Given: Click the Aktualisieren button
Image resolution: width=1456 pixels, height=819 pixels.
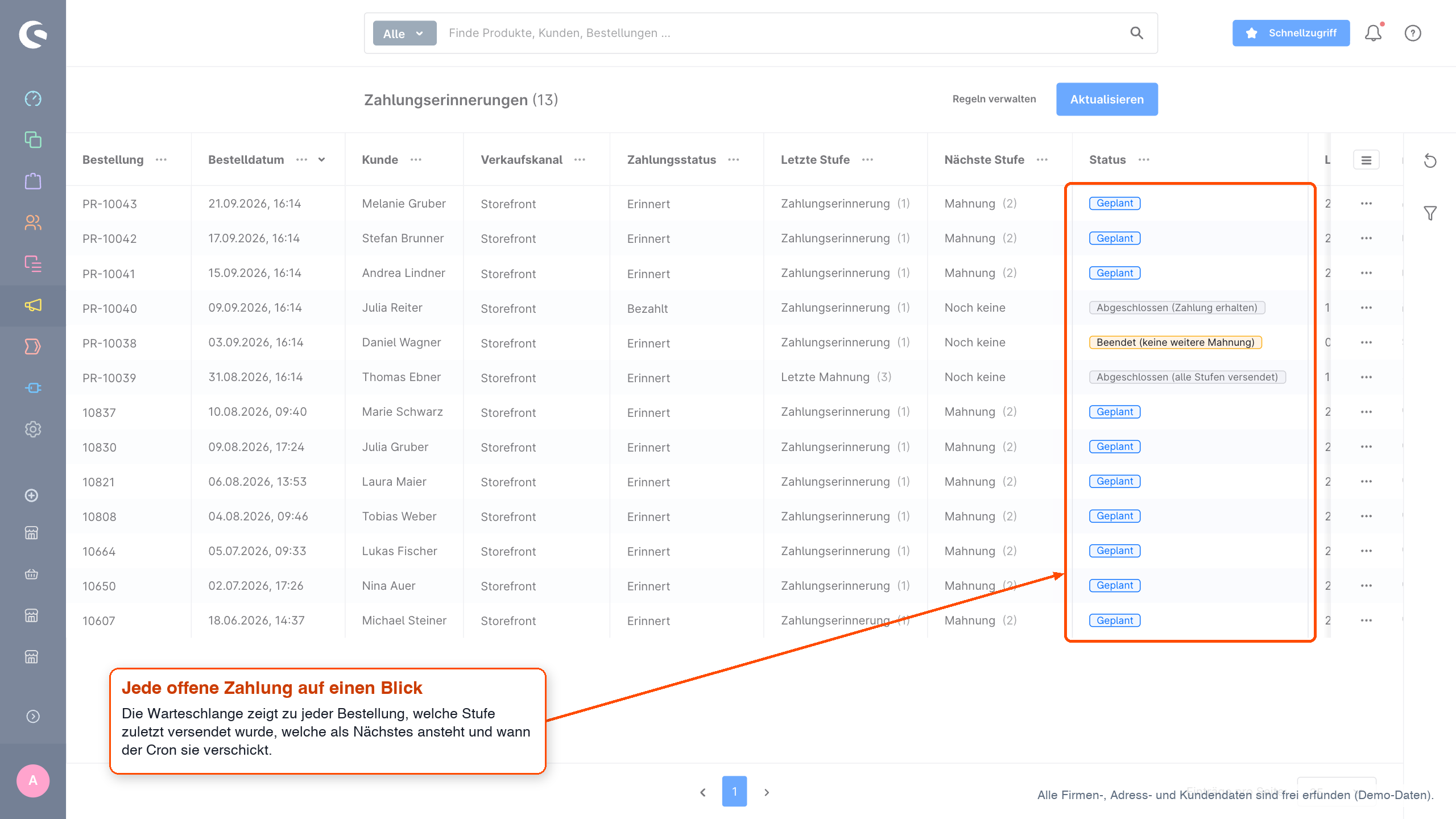Looking at the screenshot, I should click(1107, 100).
